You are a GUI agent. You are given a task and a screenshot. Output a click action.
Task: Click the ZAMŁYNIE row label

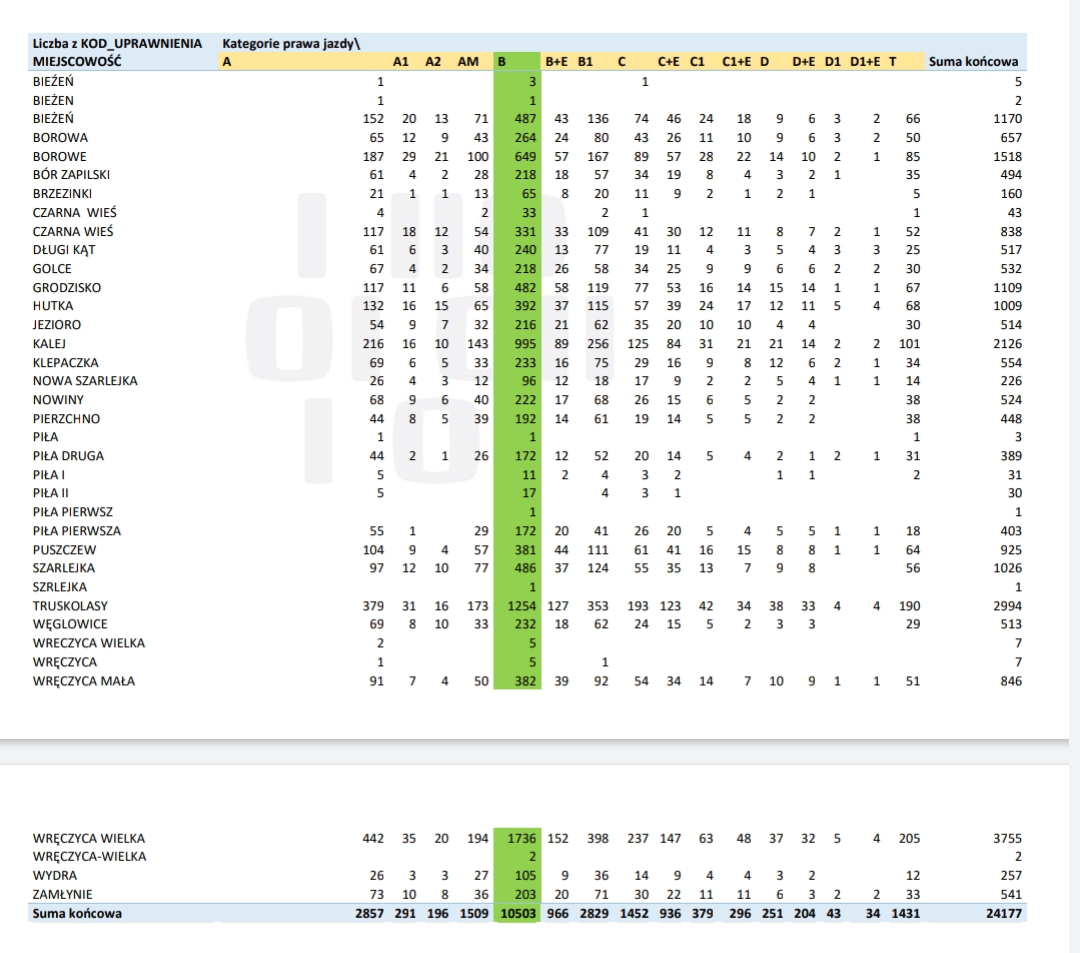[x=62, y=894]
